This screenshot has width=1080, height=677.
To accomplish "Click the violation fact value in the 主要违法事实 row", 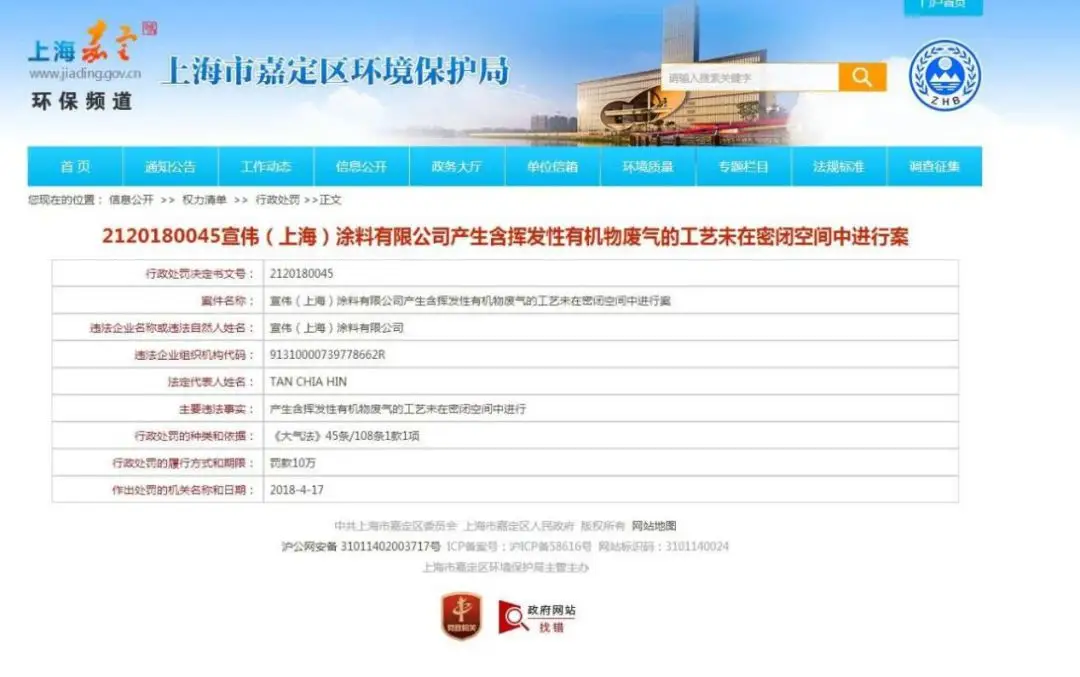I will [398, 409].
